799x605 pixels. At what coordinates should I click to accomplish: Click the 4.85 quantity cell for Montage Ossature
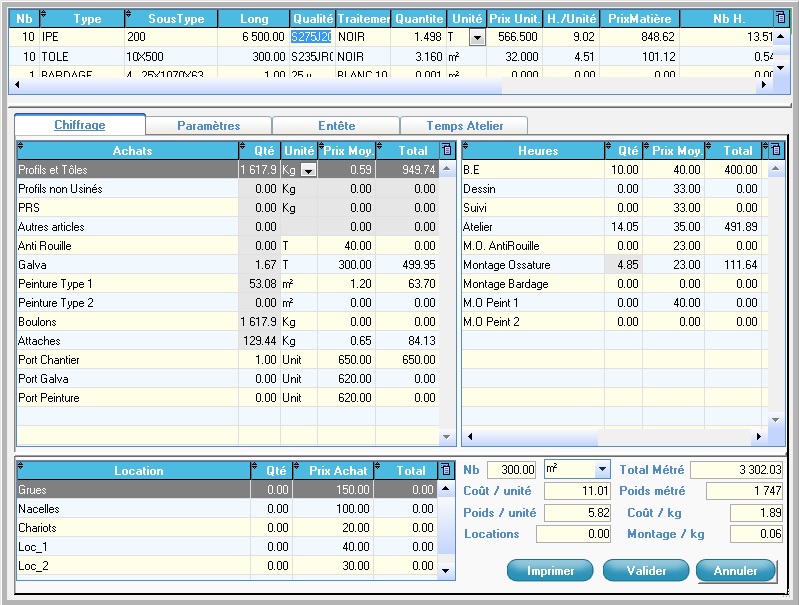tap(624, 265)
